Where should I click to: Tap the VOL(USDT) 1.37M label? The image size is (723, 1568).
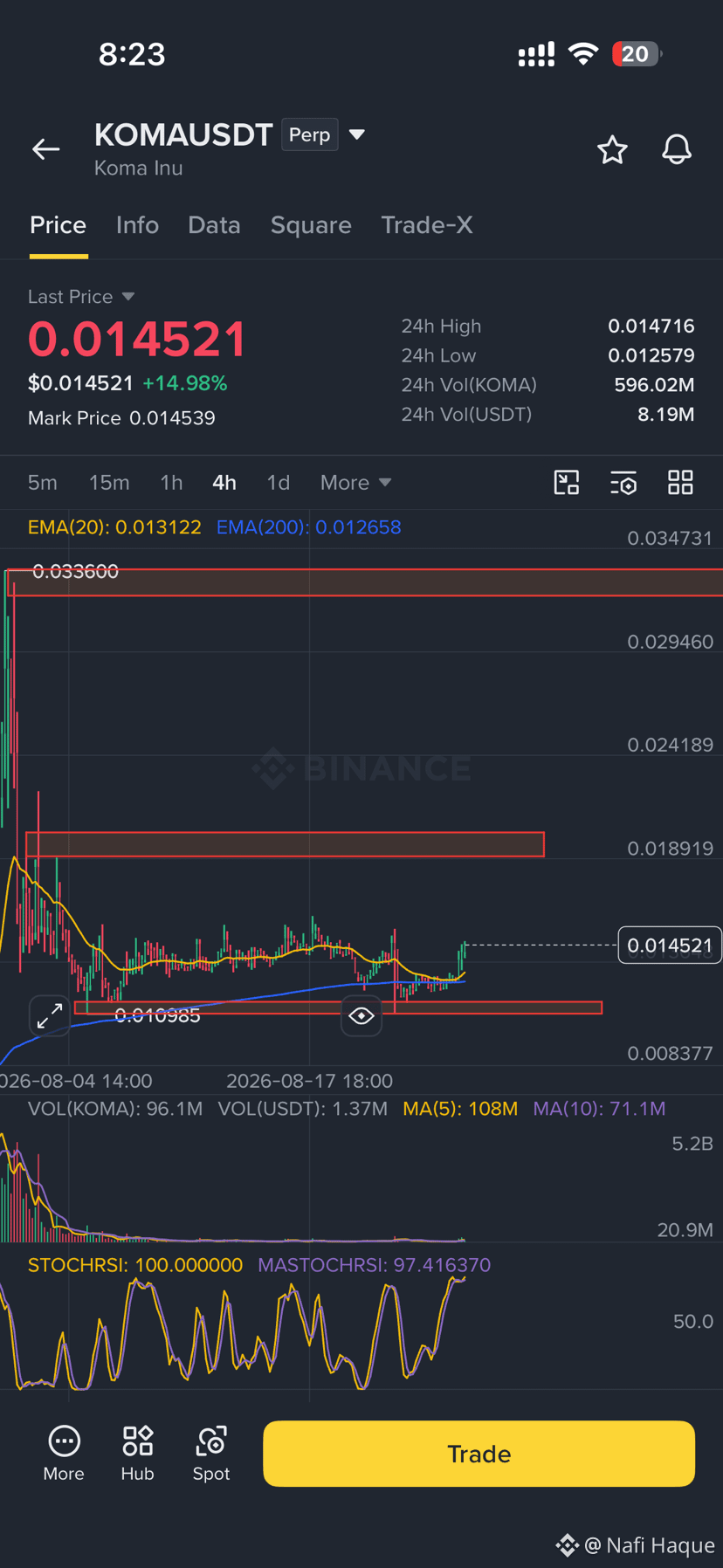(303, 1109)
